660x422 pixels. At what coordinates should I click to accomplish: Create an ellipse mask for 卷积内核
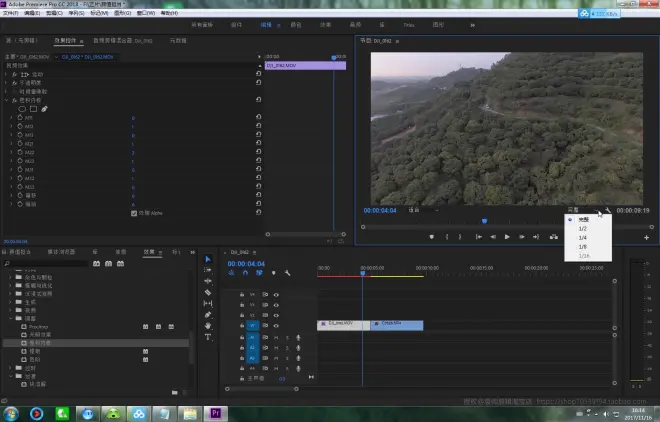[22, 109]
